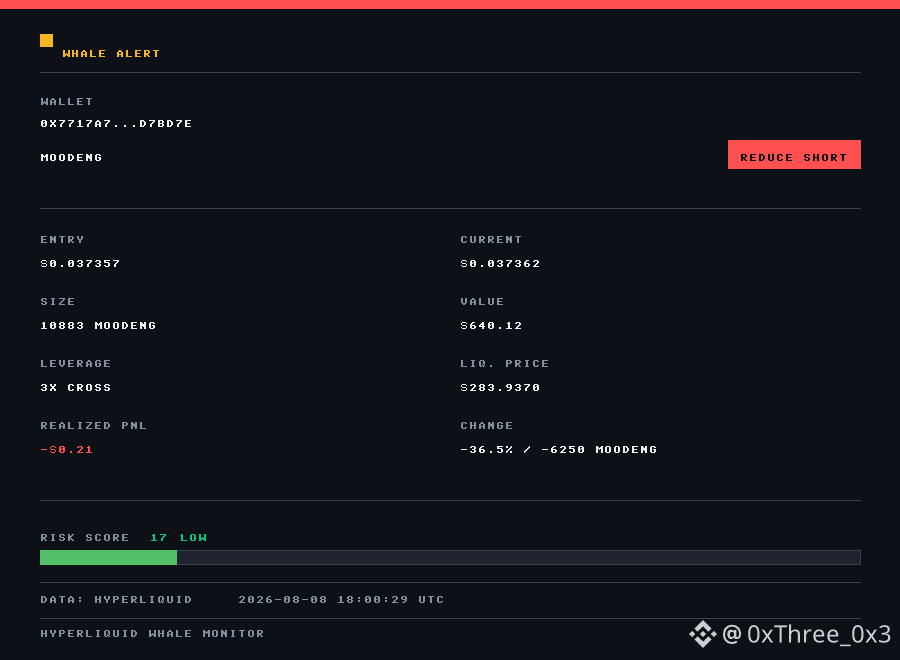Click the WHALE ALERT heading
Image resolution: width=900 pixels, height=660 pixels.
click(x=111, y=53)
